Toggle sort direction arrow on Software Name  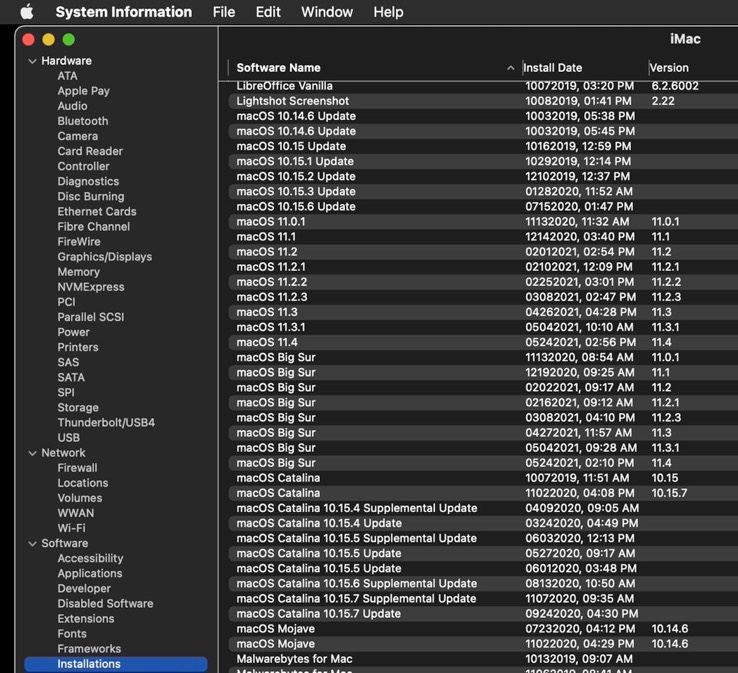pyautogui.click(x=511, y=68)
